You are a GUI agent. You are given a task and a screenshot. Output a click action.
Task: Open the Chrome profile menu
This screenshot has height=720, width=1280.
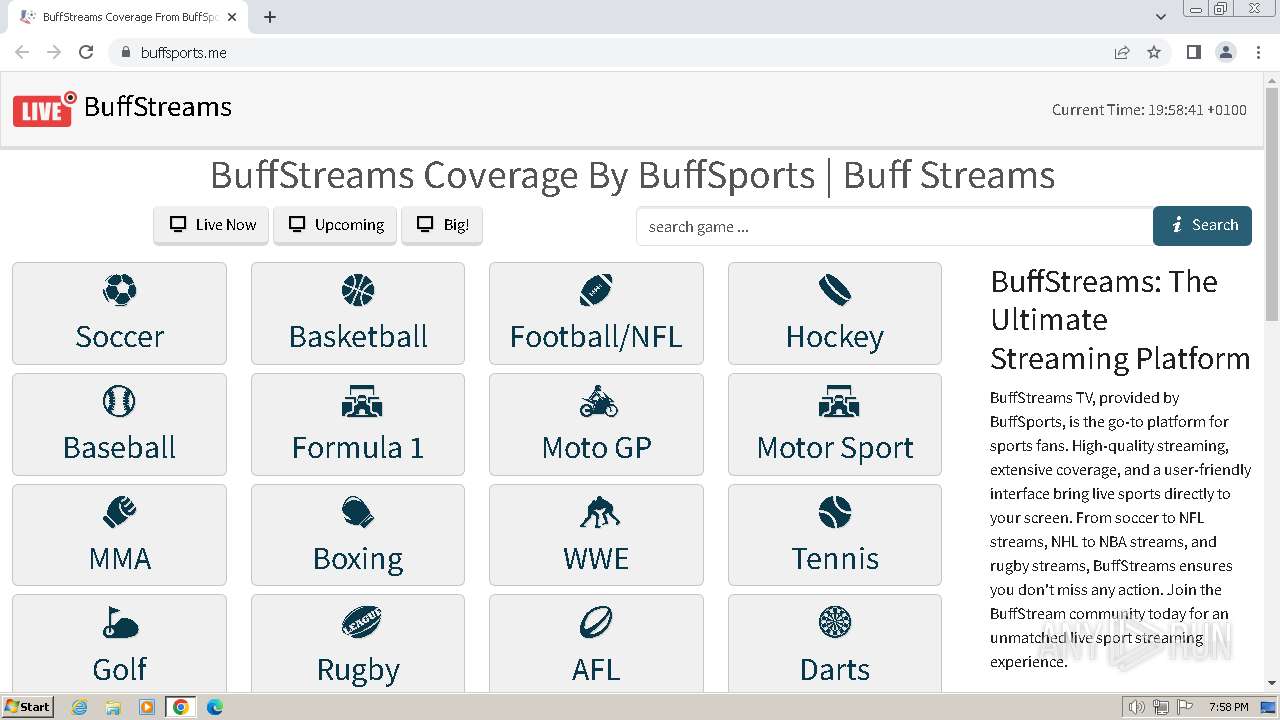coord(1226,52)
